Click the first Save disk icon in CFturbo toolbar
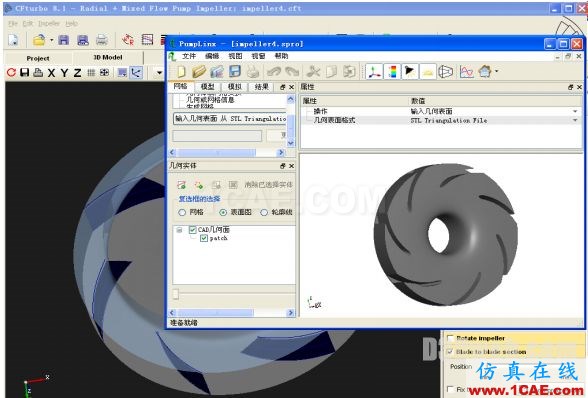This screenshot has height=398, width=588. [x=64, y=40]
